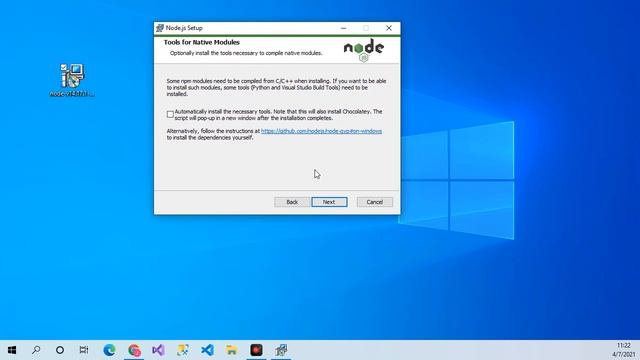Switch to the red recorder app on taskbar
Image resolution: width=640 pixels, height=360 pixels.
(x=256, y=350)
